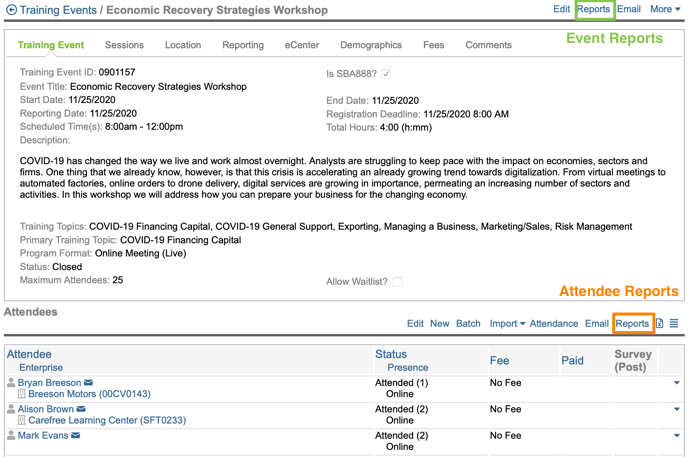Expand row actions arrow for Bryan Breeson
The image size is (695, 457).
(x=677, y=383)
